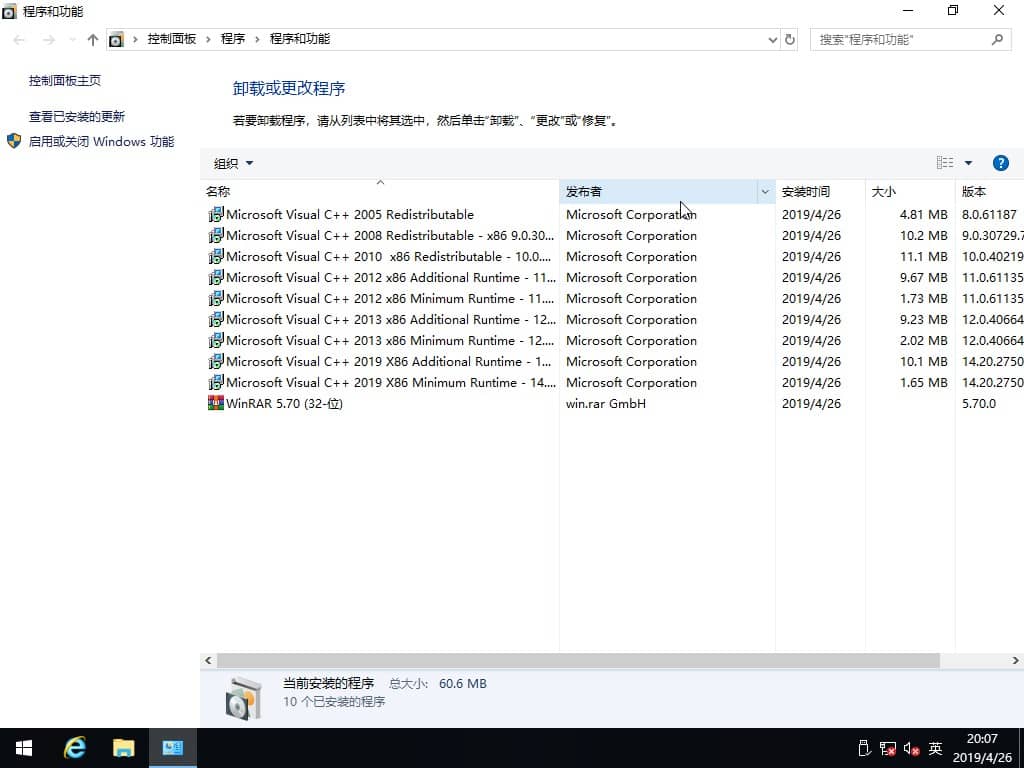Screen dimensions: 1024x768
Task: Expand the address bar history dropdown
Action: point(773,40)
